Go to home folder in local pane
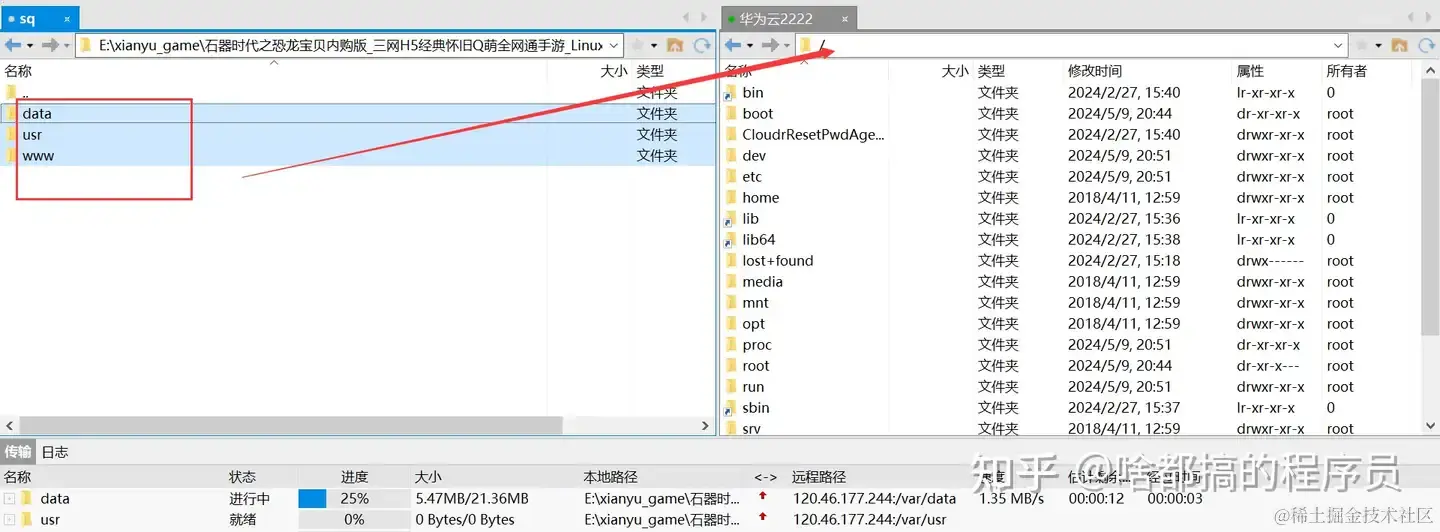Viewport: 1440px width, 532px height. (675, 45)
